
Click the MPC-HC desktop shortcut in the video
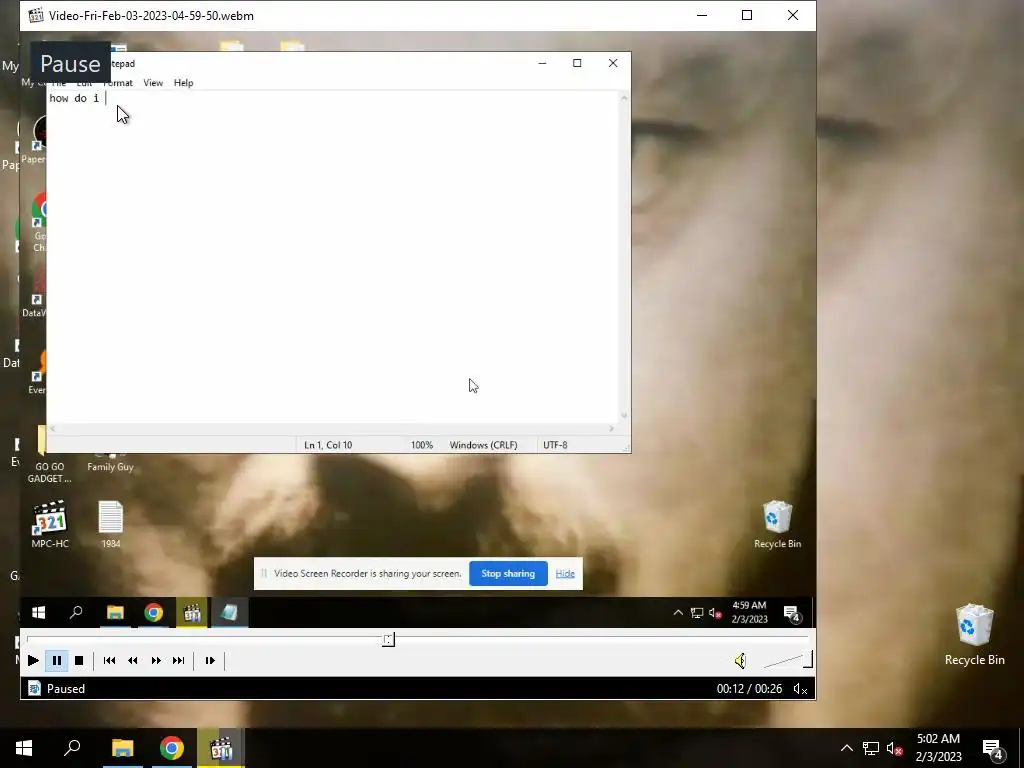(50, 524)
